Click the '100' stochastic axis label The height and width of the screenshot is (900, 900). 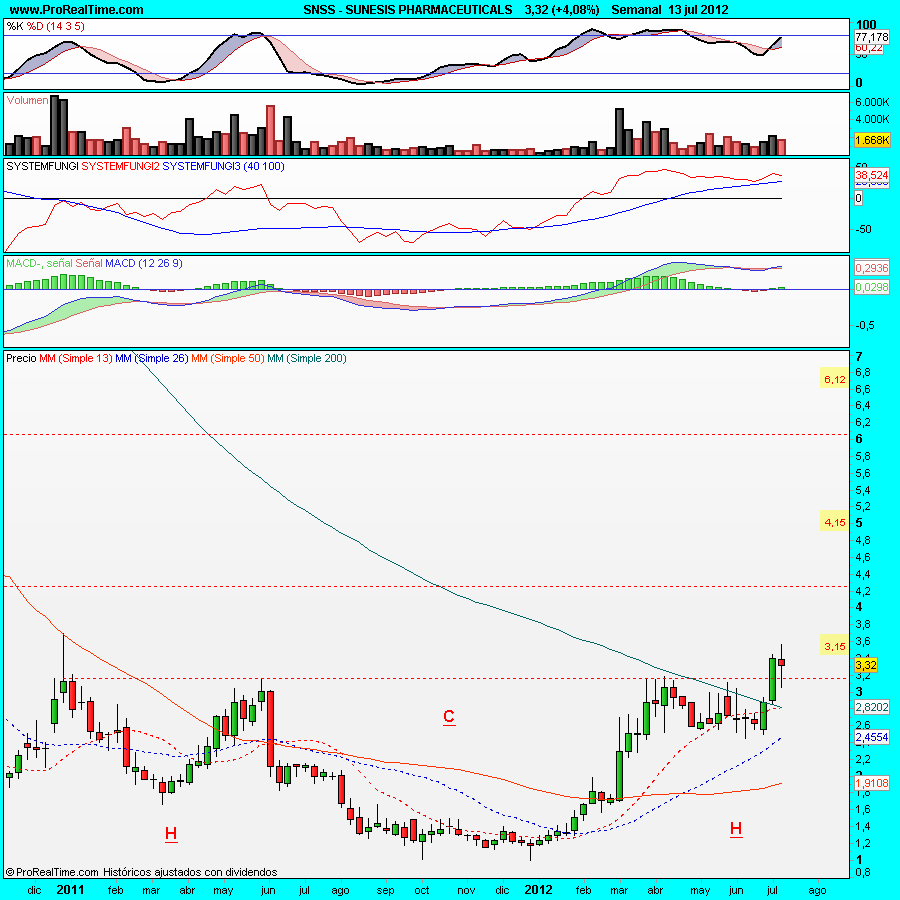point(866,25)
